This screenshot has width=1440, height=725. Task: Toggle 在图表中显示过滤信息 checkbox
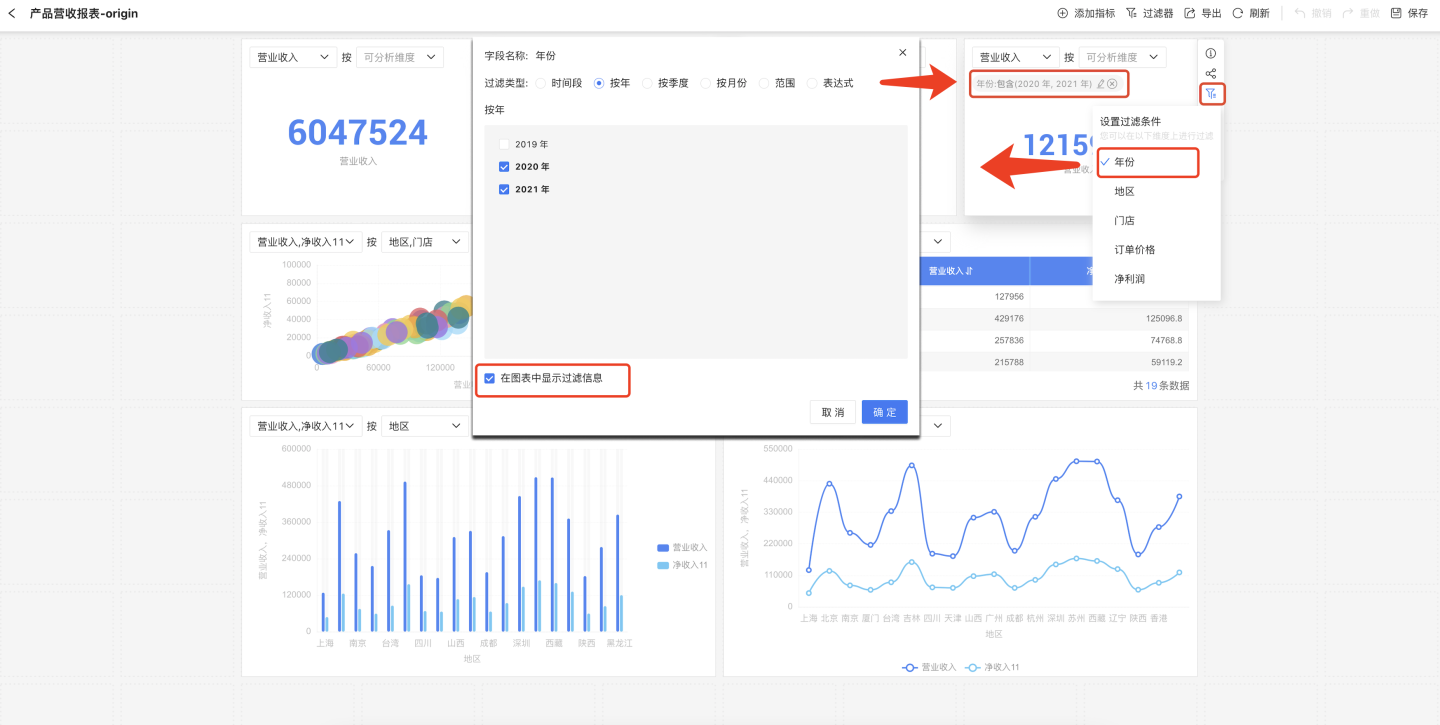[x=489, y=378]
